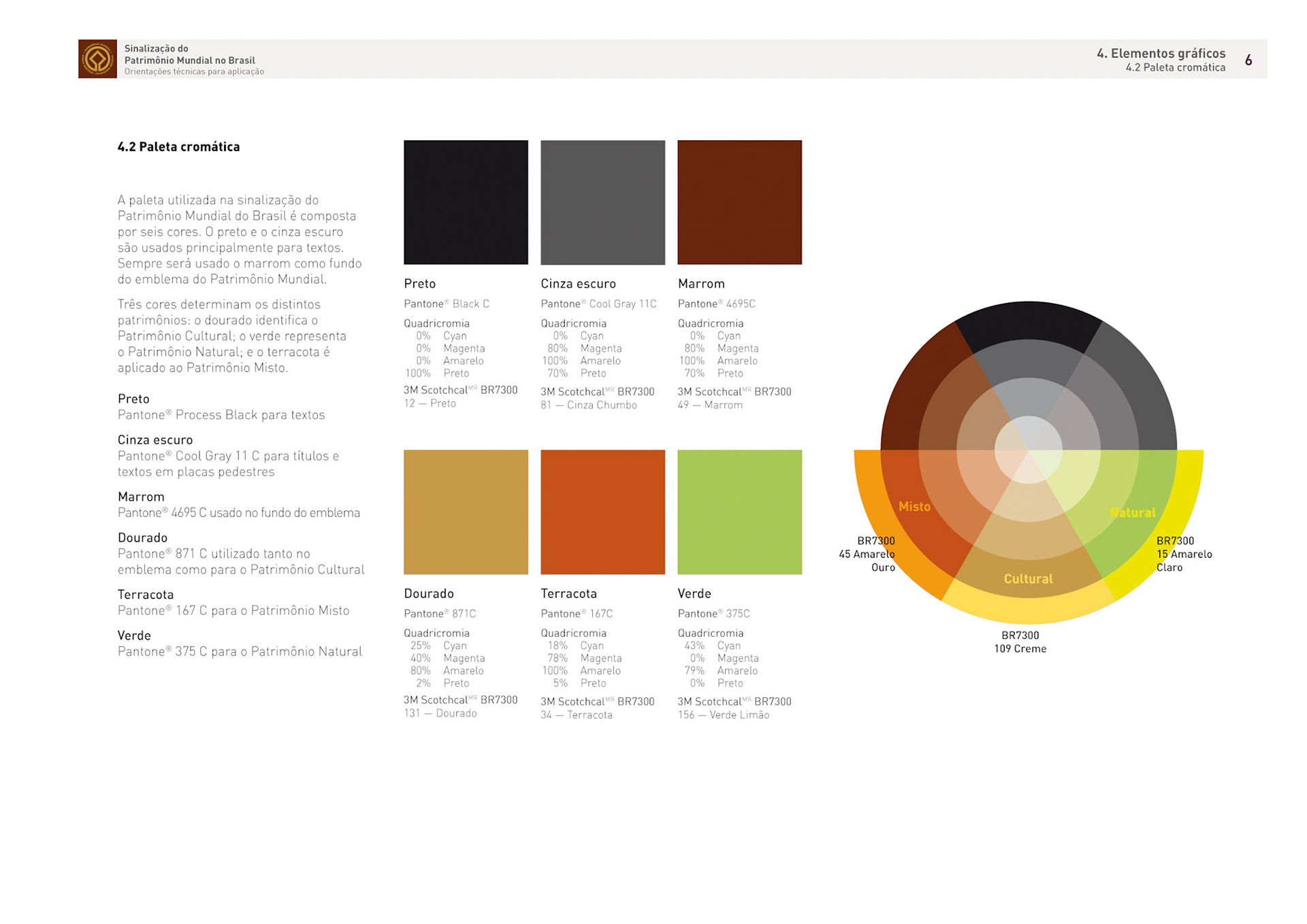The height and width of the screenshot is (924, 1307).
Task: Click 'BR7300 45 Amarelo Ouro' wheel label
Action: tap(867, 554)
